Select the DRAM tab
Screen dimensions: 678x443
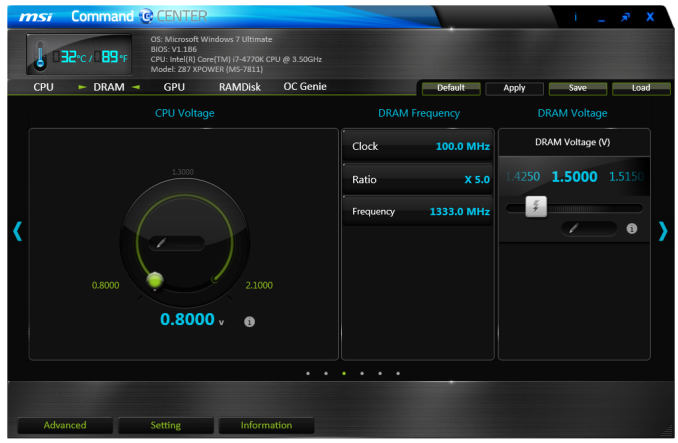click(109, 87)
